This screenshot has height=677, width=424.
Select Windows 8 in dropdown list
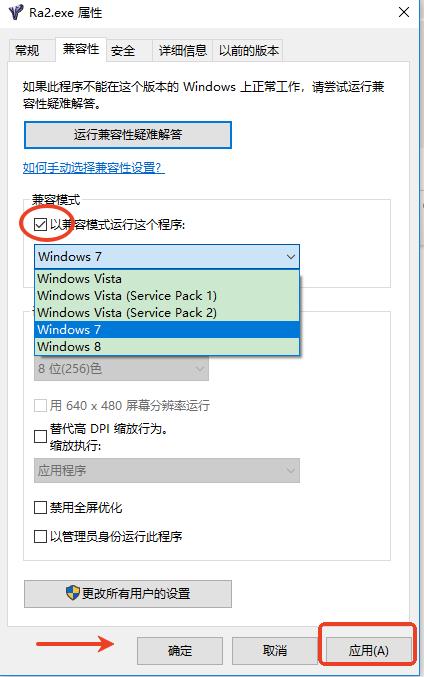[167, 347]
